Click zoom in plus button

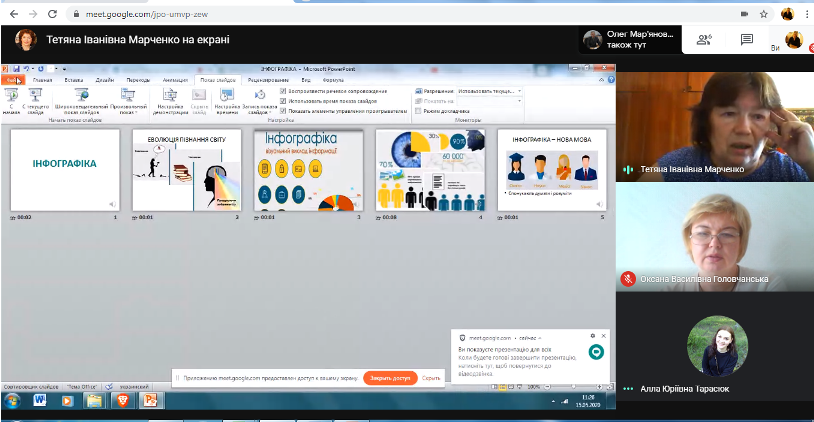point(599,387)
